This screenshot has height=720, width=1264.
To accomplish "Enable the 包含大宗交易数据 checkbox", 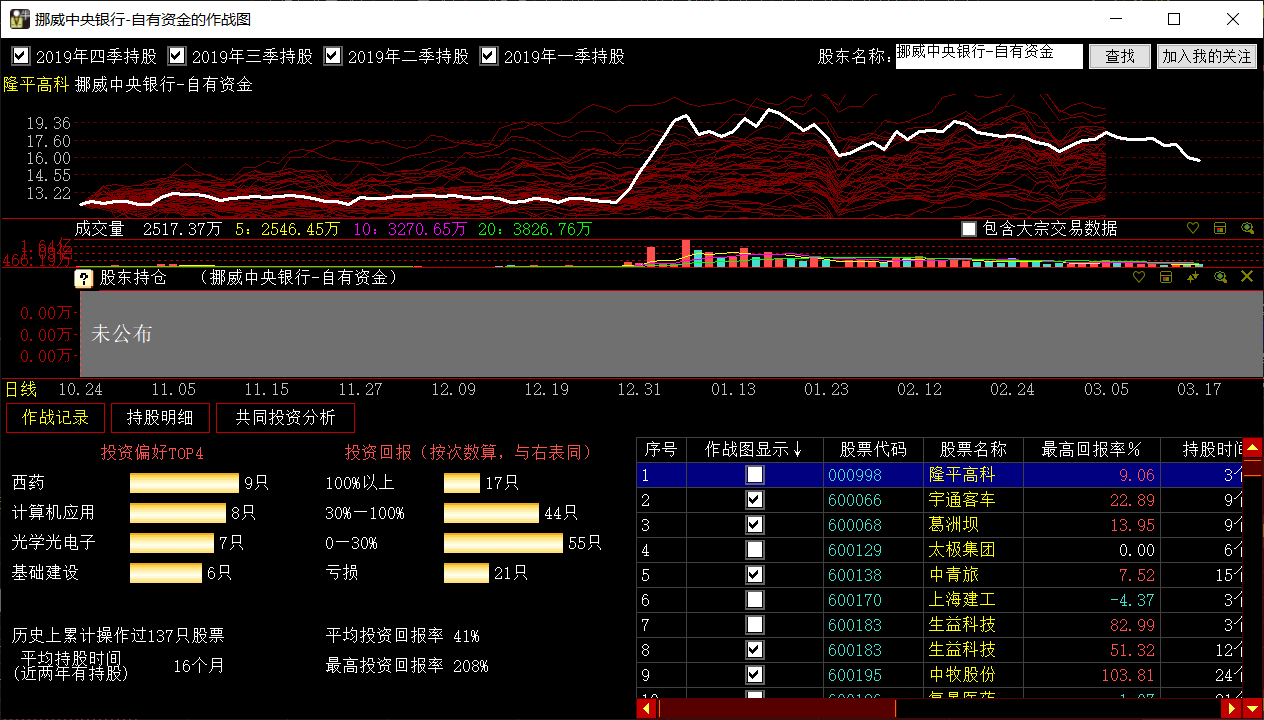I will 968,229.
